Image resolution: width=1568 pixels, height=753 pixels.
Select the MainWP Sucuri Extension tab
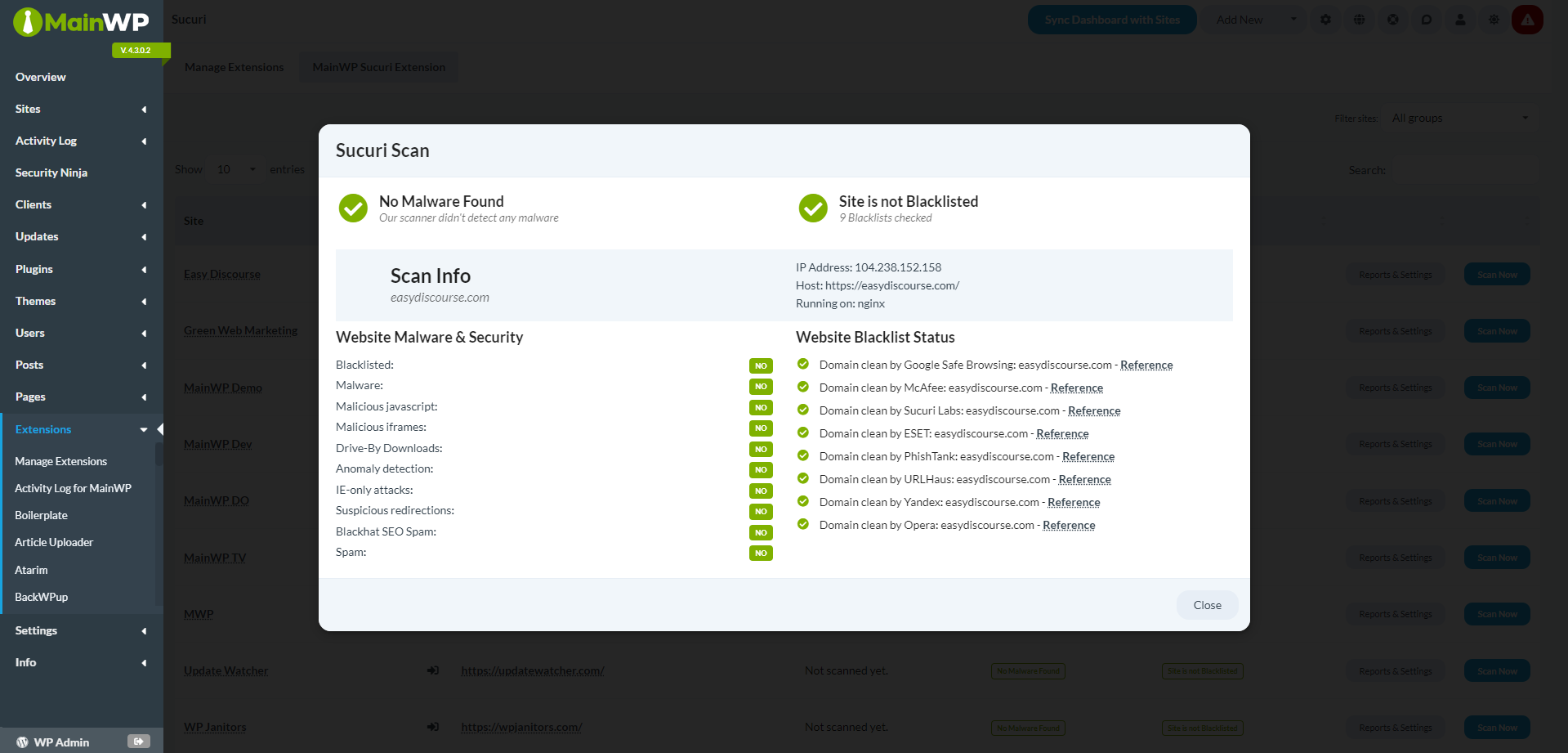379,67
